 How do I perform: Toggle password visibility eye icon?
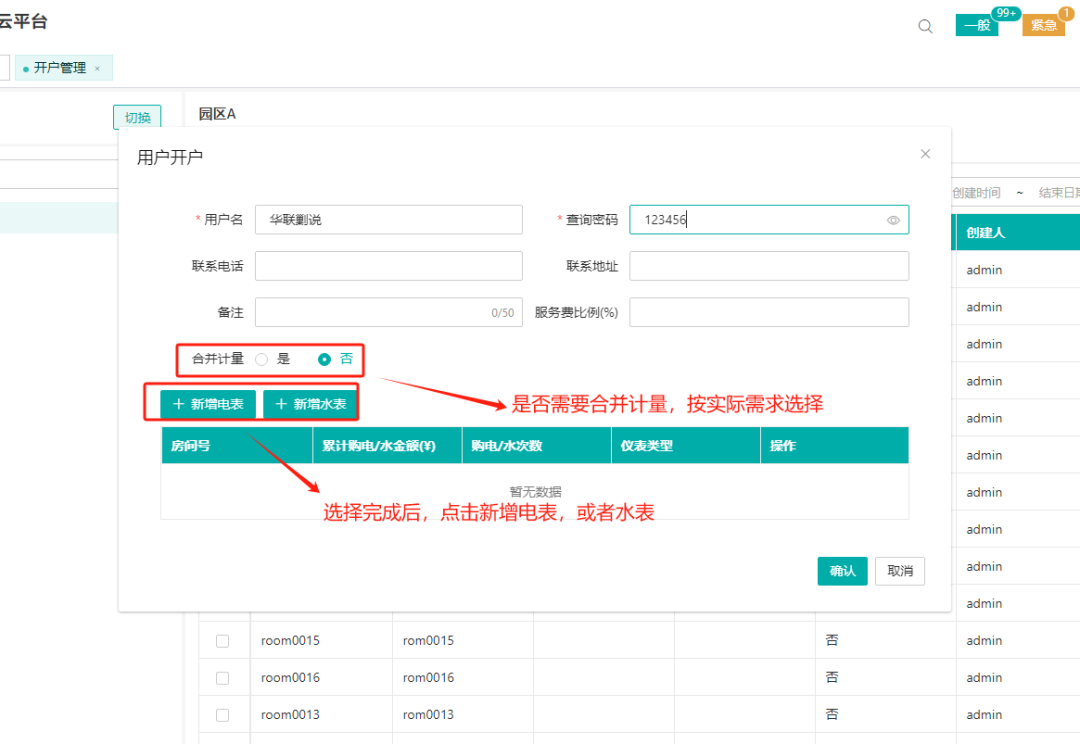click(893, 220)
